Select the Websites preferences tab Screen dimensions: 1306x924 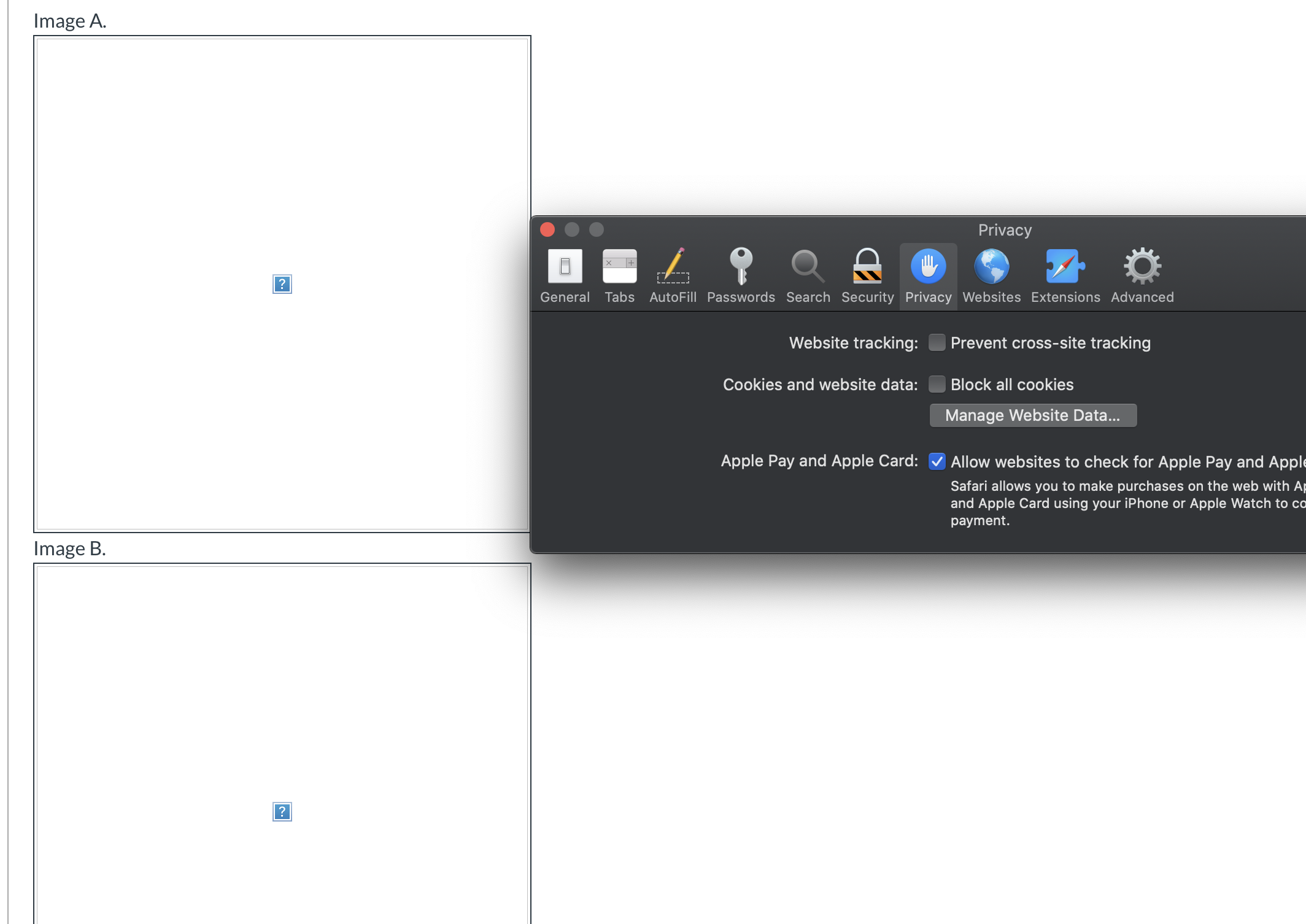(991, 275)
